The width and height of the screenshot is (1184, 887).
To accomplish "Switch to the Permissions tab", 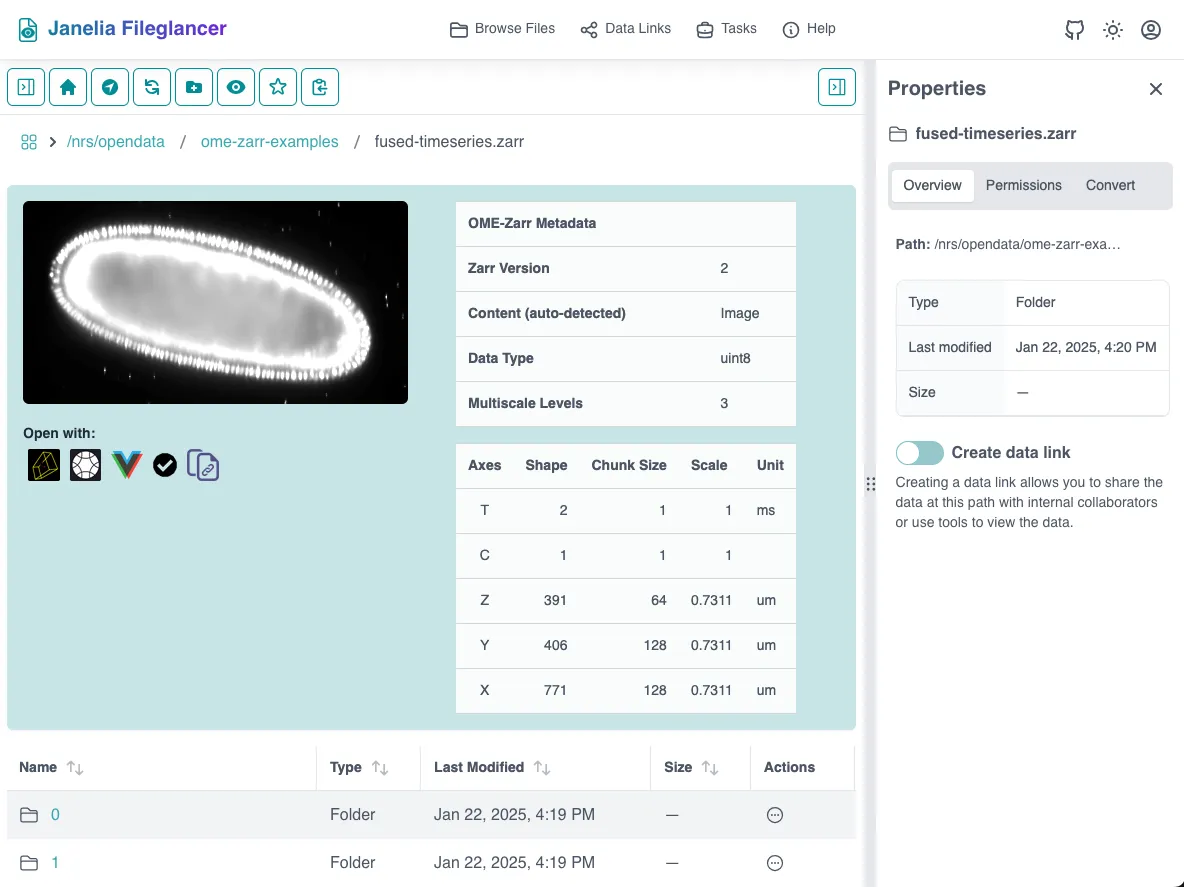I will point(1023,185).
